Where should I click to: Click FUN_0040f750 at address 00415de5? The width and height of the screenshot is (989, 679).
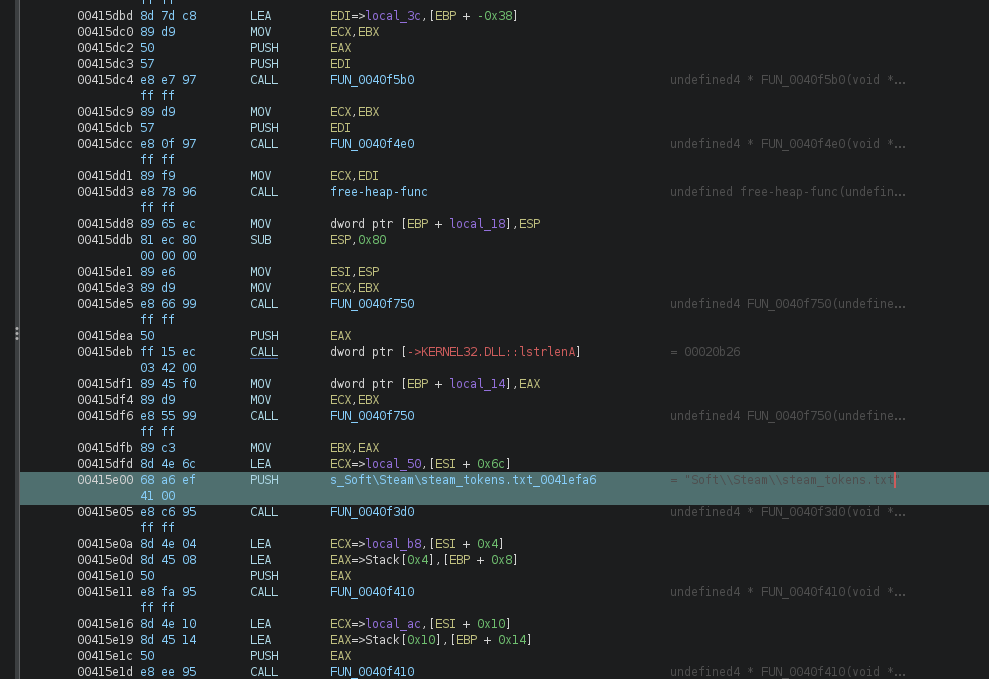(372, 304)
